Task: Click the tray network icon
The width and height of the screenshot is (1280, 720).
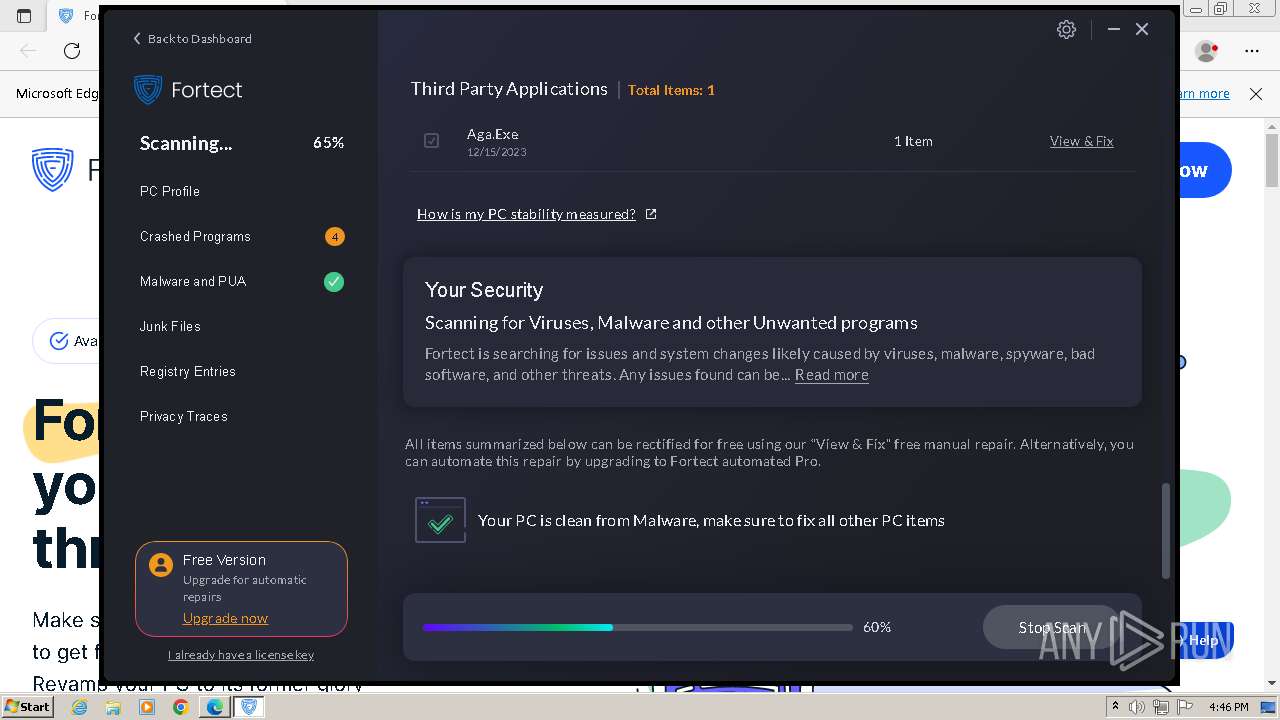Action: click(x=1161, y=707)
